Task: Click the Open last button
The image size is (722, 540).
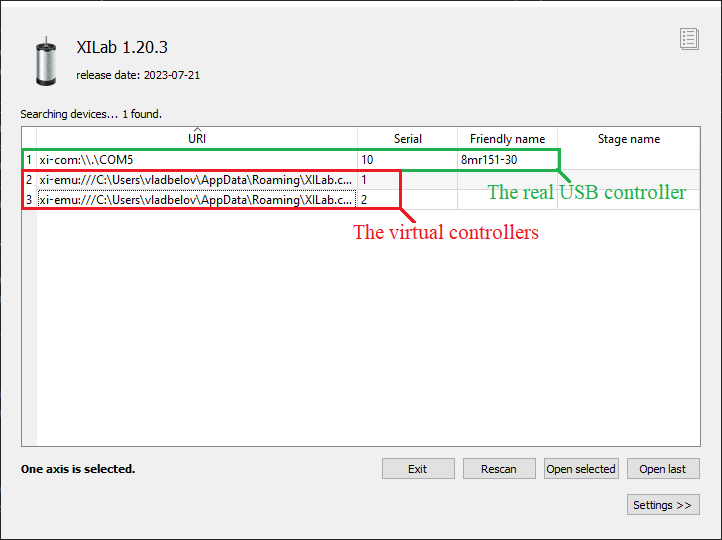Action: click(663, 469)
